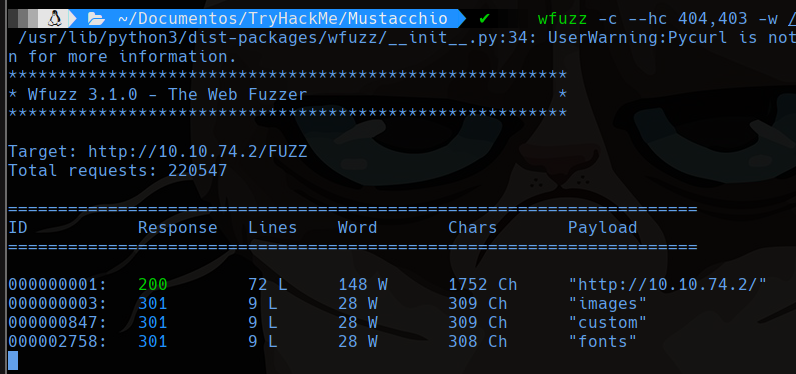
Task: Click the green 200 response code
Action: [x=153, y=285]
